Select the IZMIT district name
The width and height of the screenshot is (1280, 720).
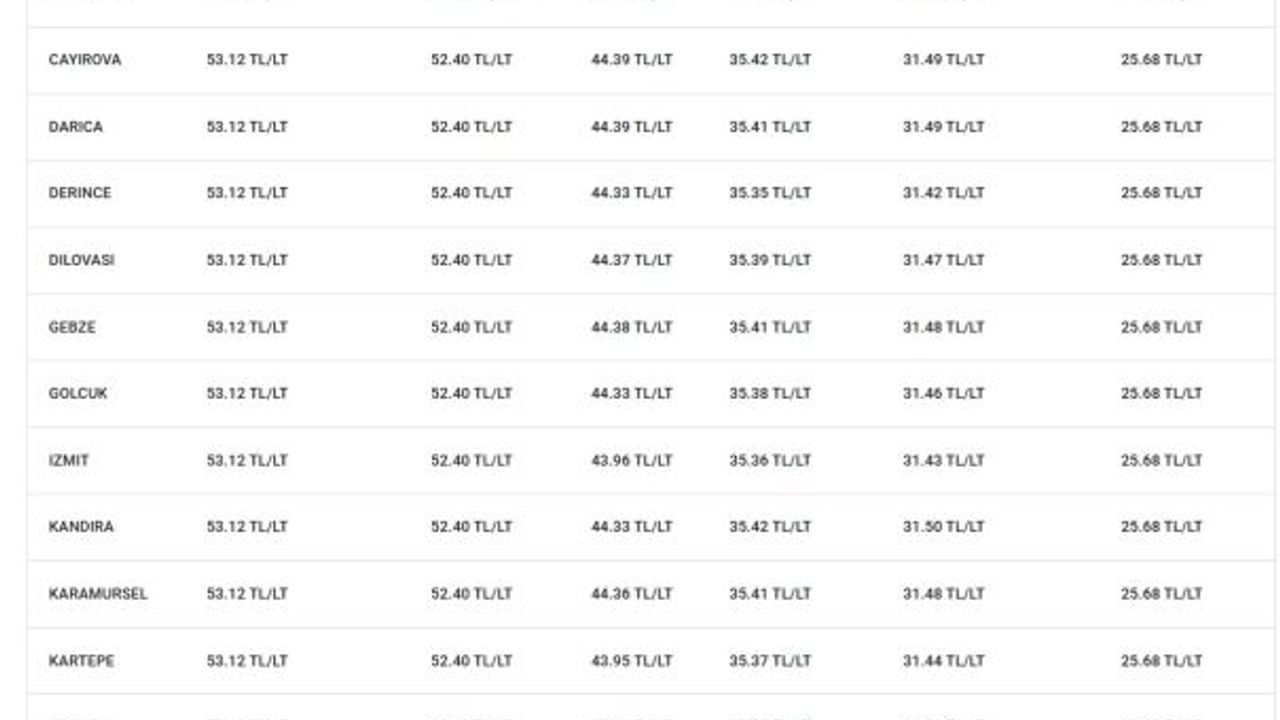click(69, 460)
